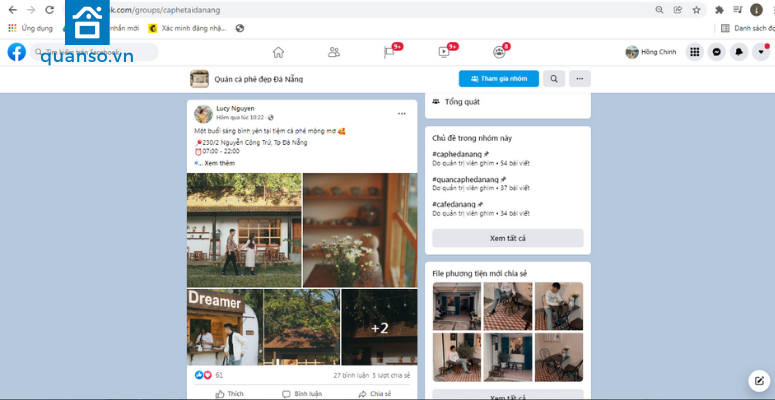775x400 pixels.
Task: Open the Friends tab icon
Action: click(334, 52)
